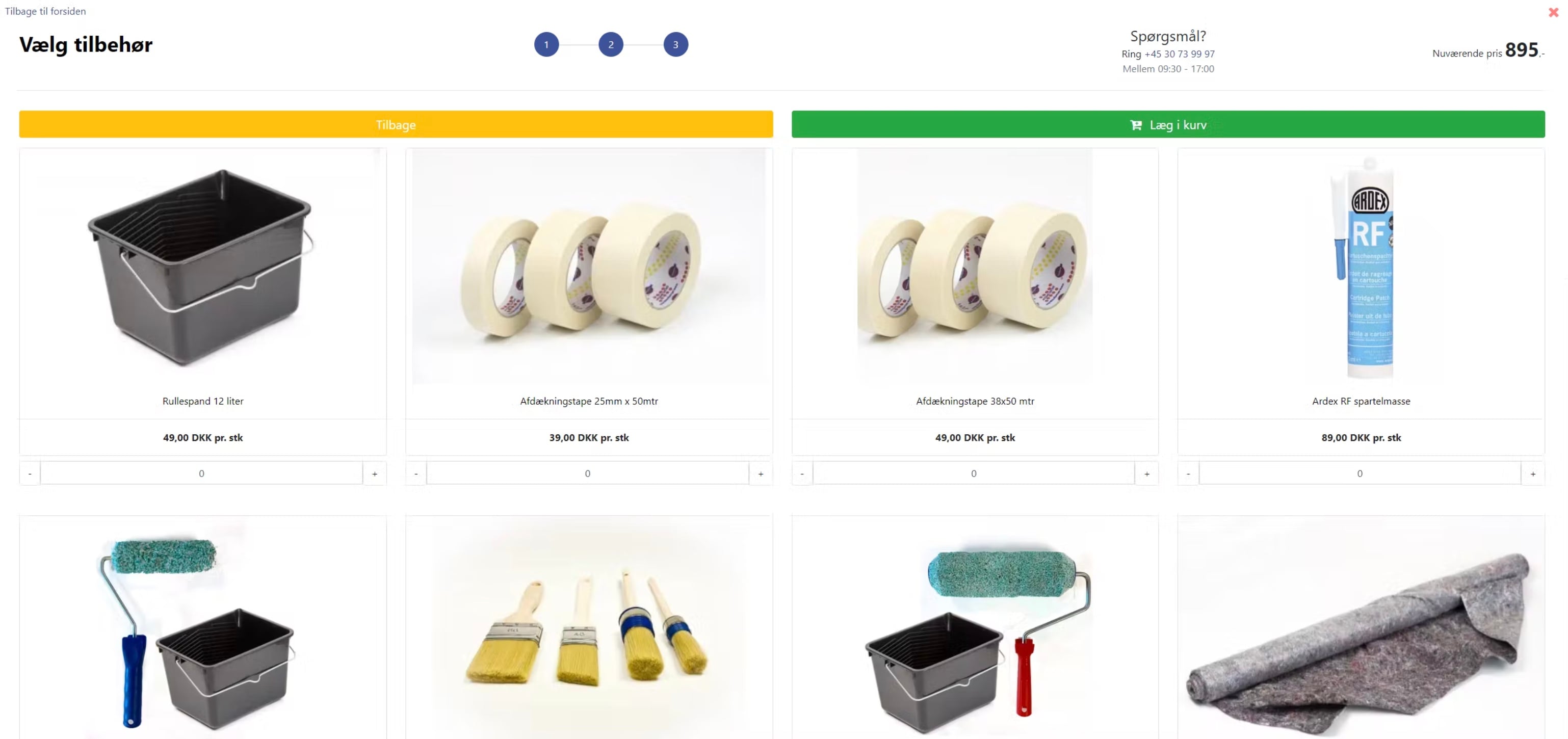Focus the Afdækningstape 38x50 quantity field
Image resolution: width=1568 pixels, height=739 pixels.
tap(973, 473)
